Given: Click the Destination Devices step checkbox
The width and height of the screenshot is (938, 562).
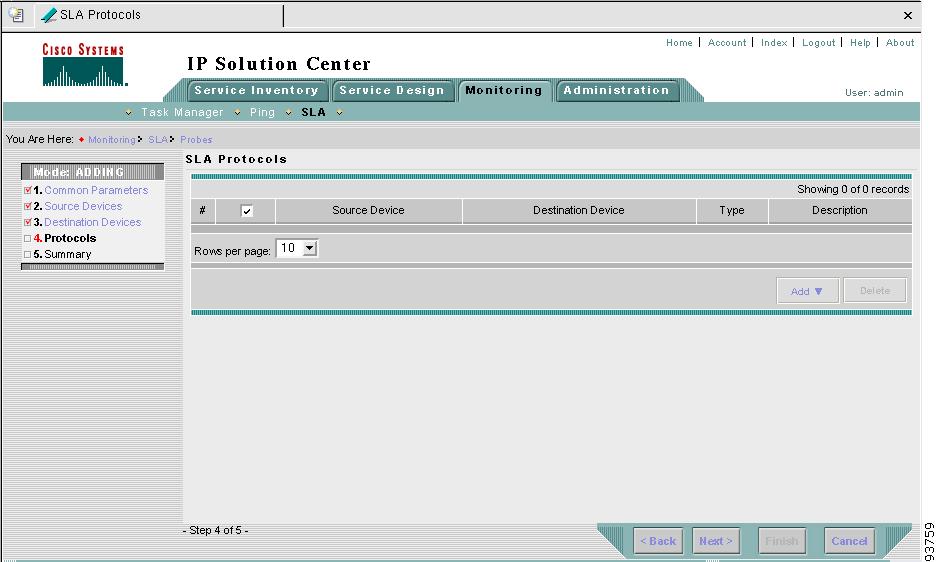Looking at the screenshot, I should (28, 222).
